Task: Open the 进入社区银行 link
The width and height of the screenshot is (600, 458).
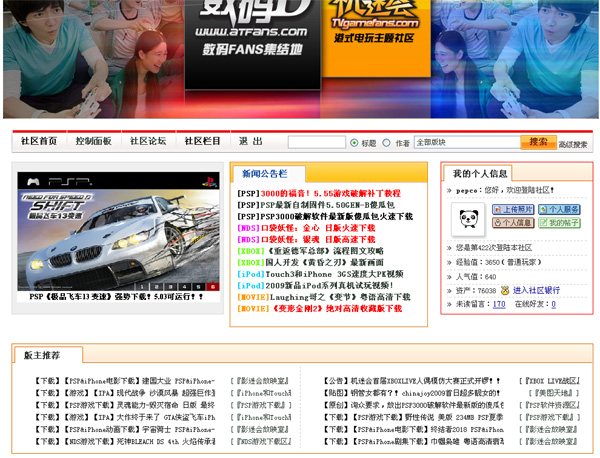Action: [536, 290]
